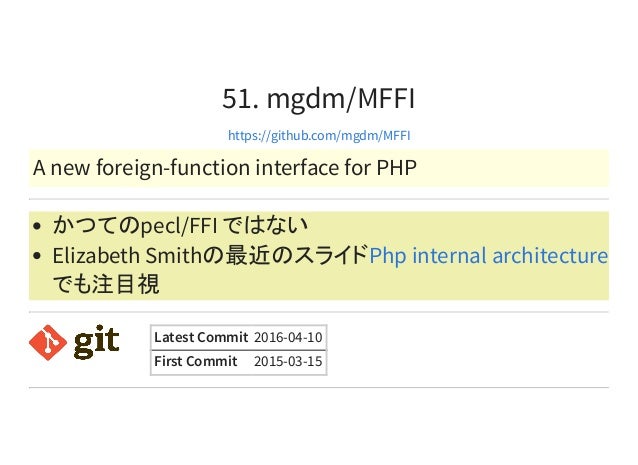Click the horizontal divider above the git logo
Image resolution: width=638 pixels, height=465 pixels.
click(319, 312)
